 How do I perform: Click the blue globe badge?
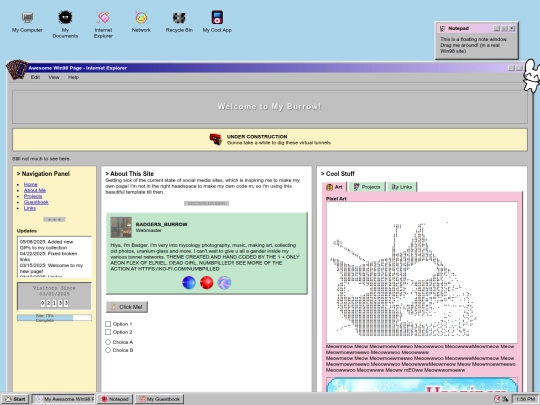click(x=189, y=283)
